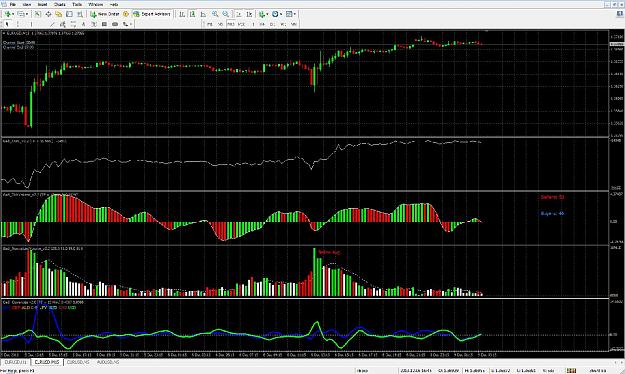Open a new chart window
Image resolution: width=625 pixels, height=374 pixels.
[x=8, y=14]
